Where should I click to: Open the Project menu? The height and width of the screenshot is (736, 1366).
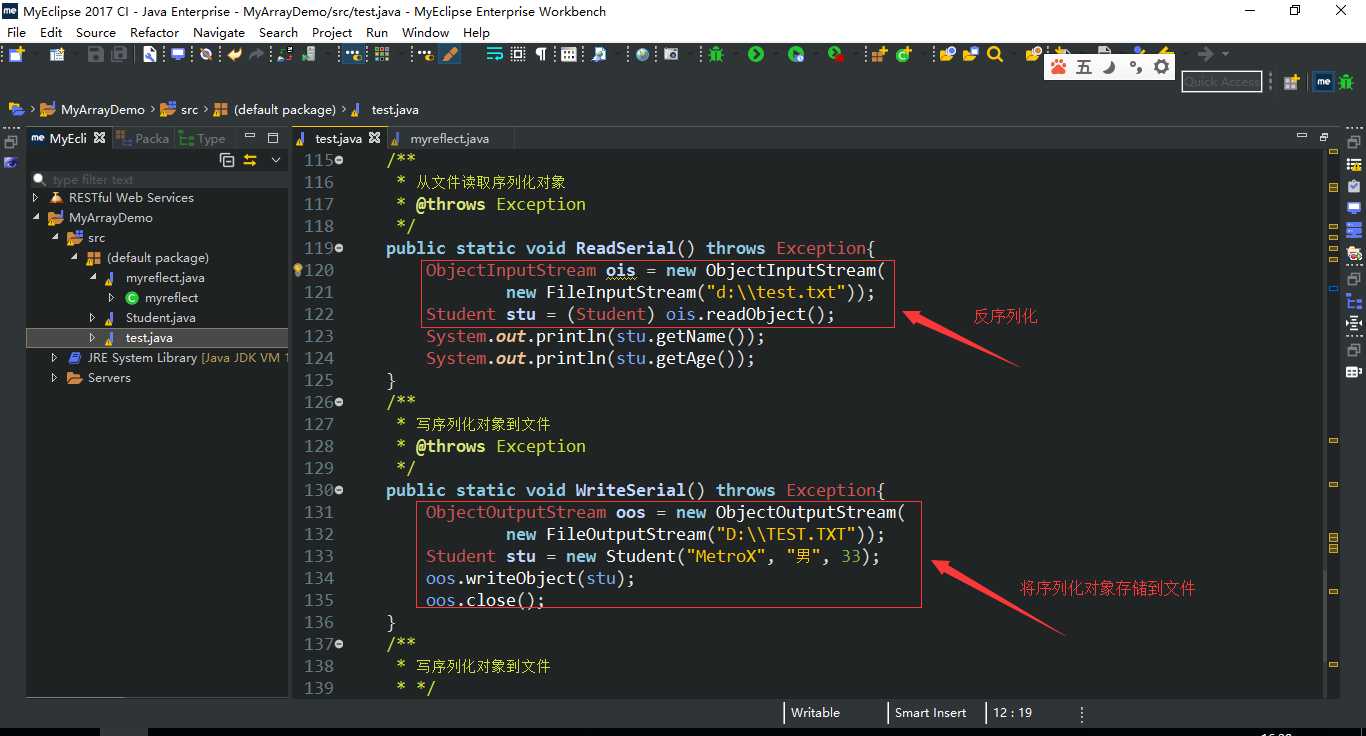coord(332,32)
